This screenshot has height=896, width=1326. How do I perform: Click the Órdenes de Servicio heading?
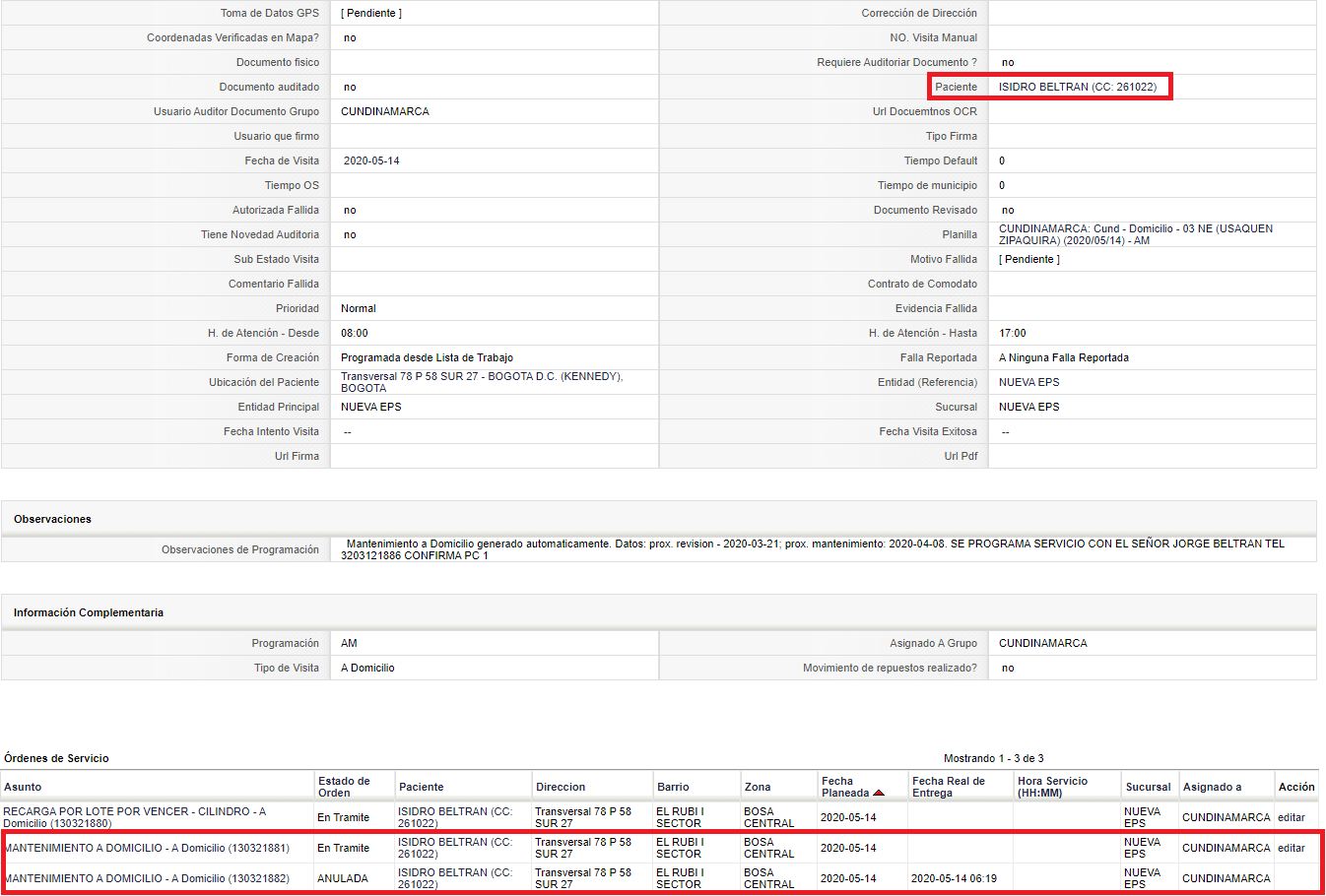pyautogui.click(x=56, y=758)
